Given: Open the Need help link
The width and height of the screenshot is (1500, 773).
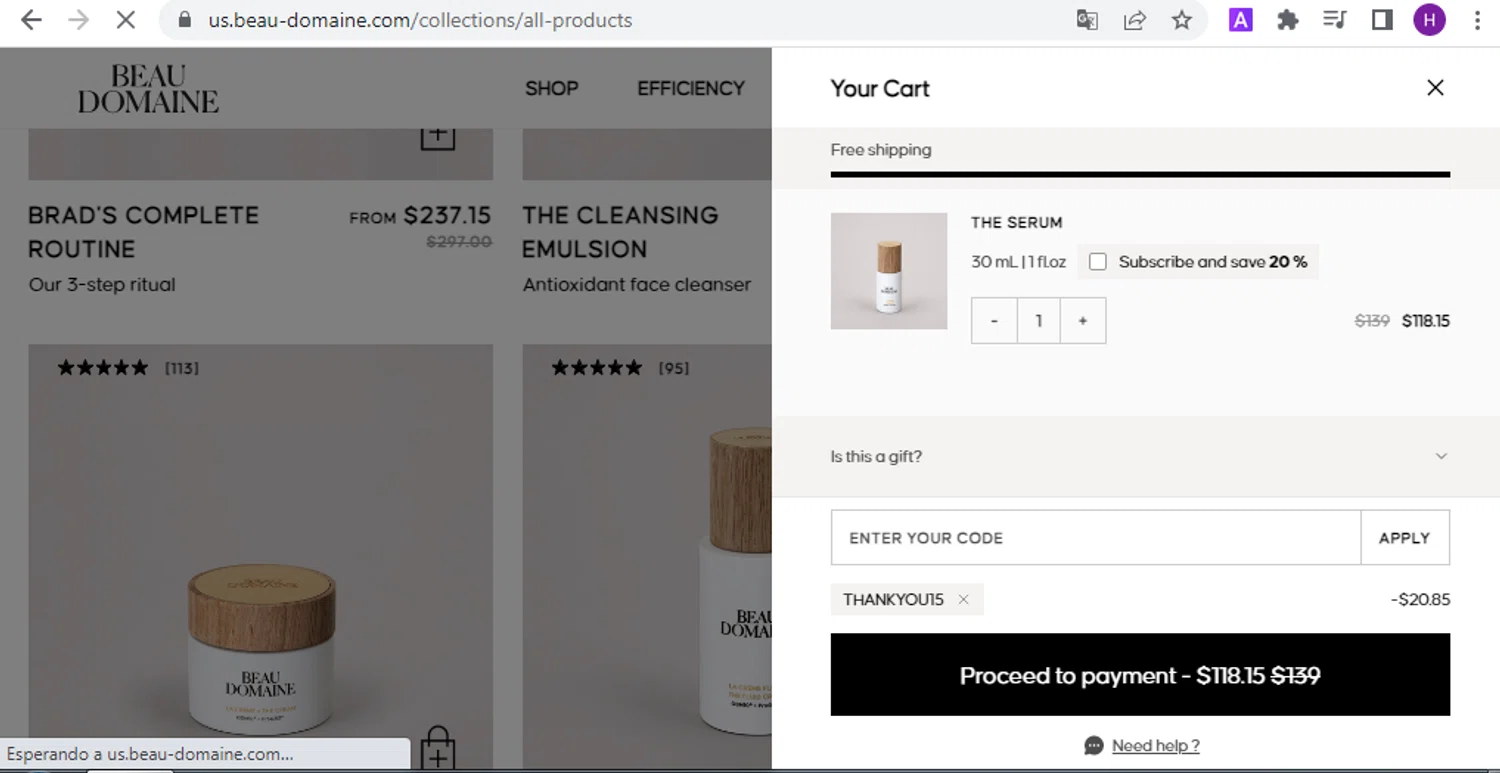Looking at the screenshot, I should [1155, 746].
